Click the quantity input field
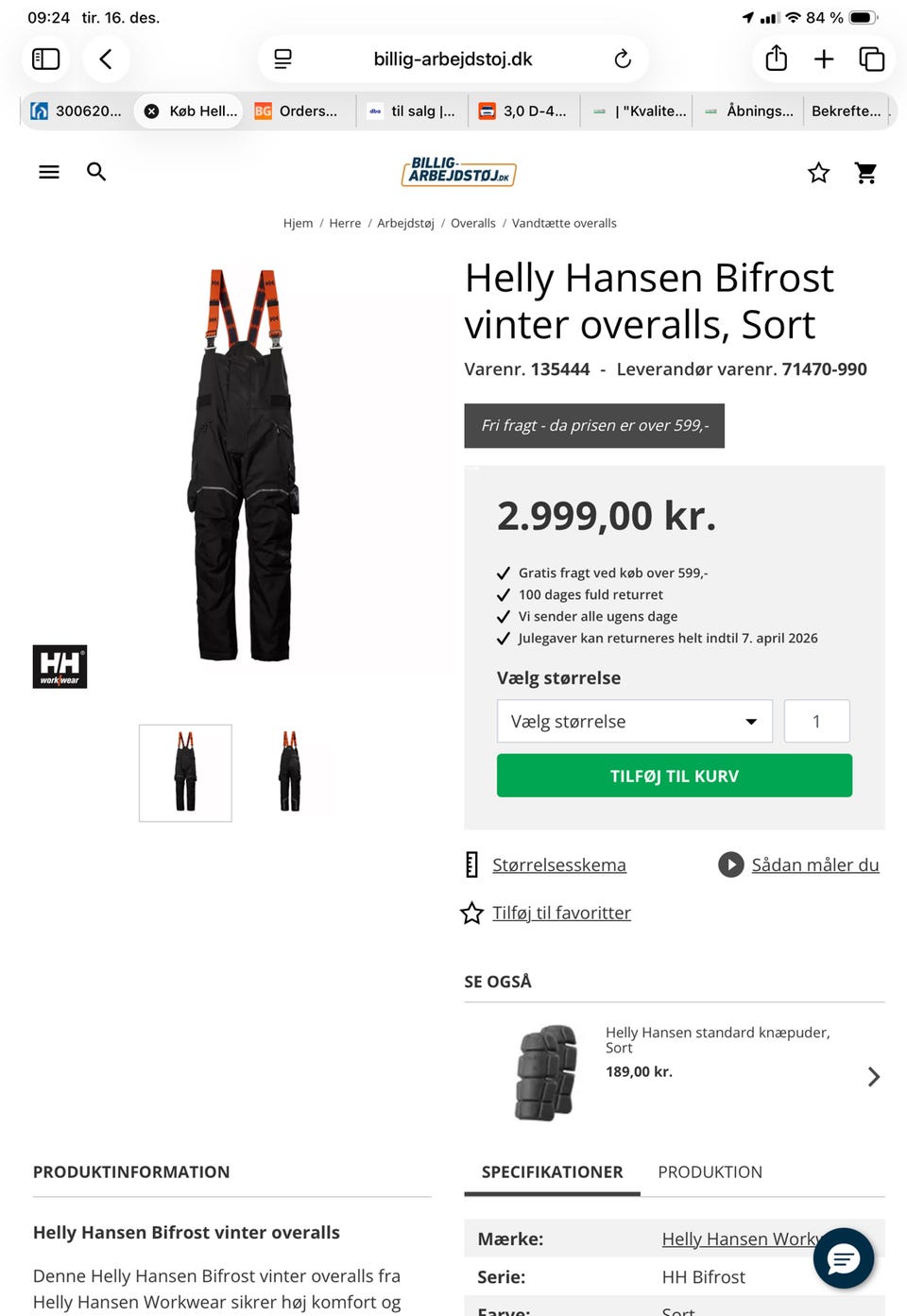Screen dimensions: 907x1316 pos(817,722)
